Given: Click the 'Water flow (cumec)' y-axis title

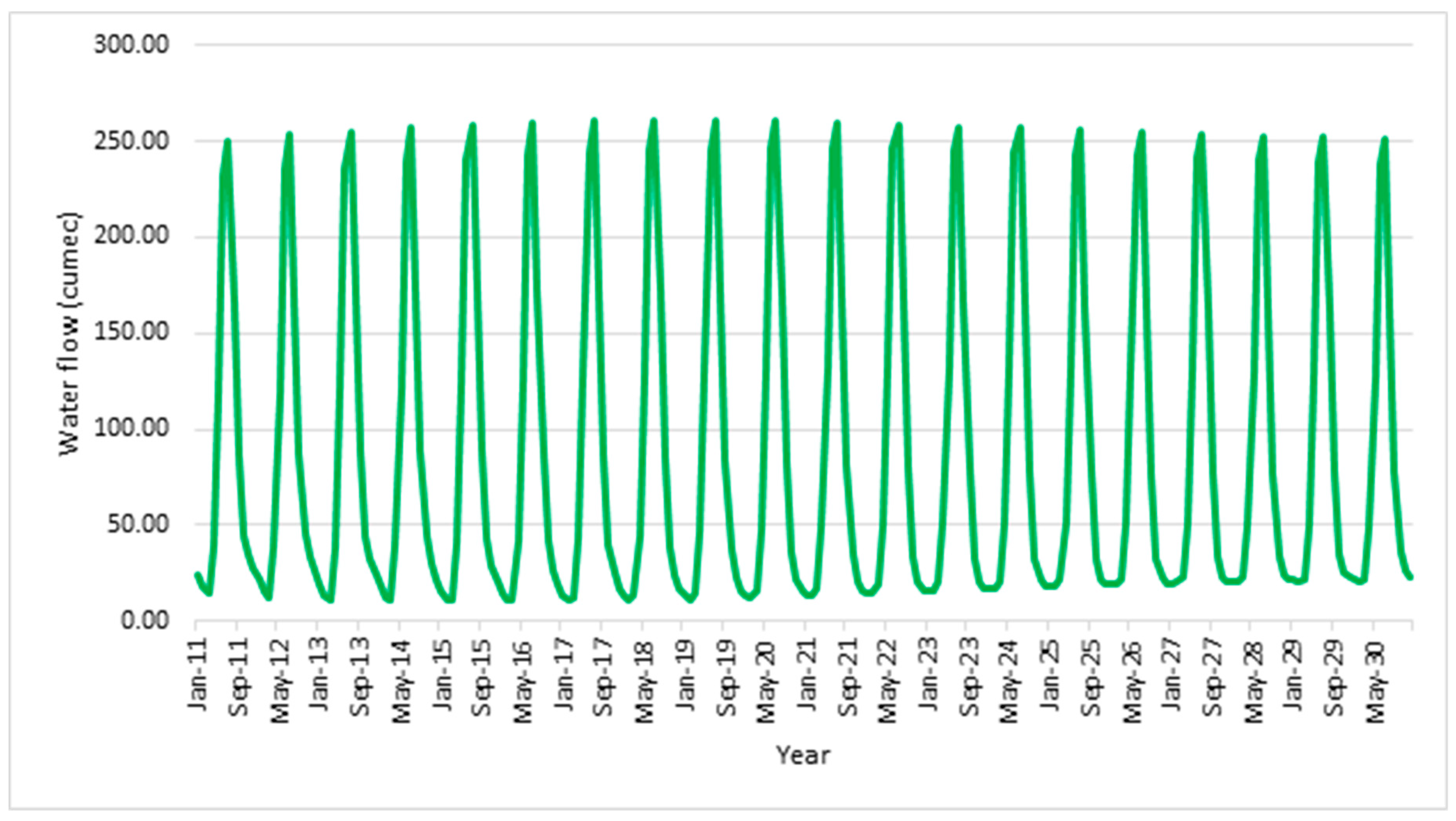Looking at the screenshot, I should (x=70, y=334).
